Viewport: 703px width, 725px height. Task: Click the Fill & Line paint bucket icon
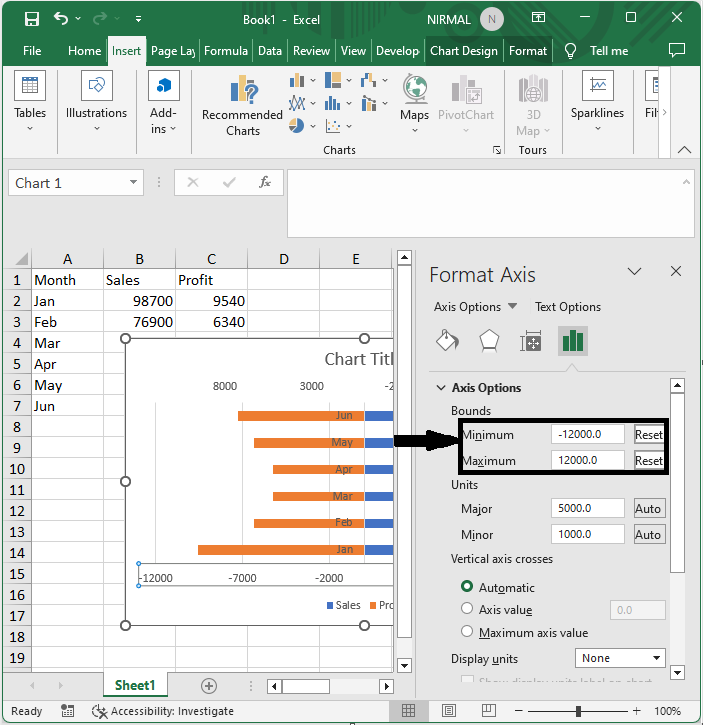(x=446, y=341)
